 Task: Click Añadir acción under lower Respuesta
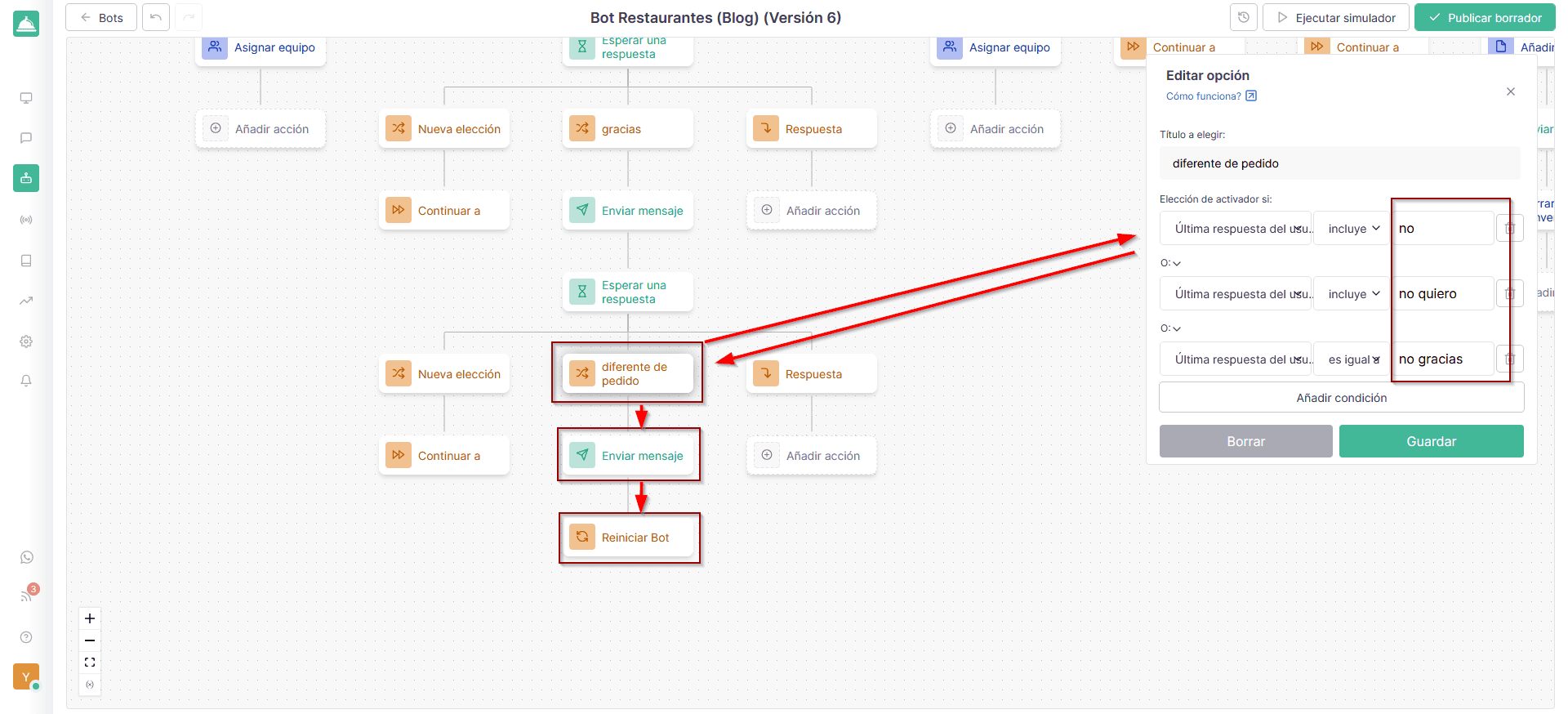812,456
